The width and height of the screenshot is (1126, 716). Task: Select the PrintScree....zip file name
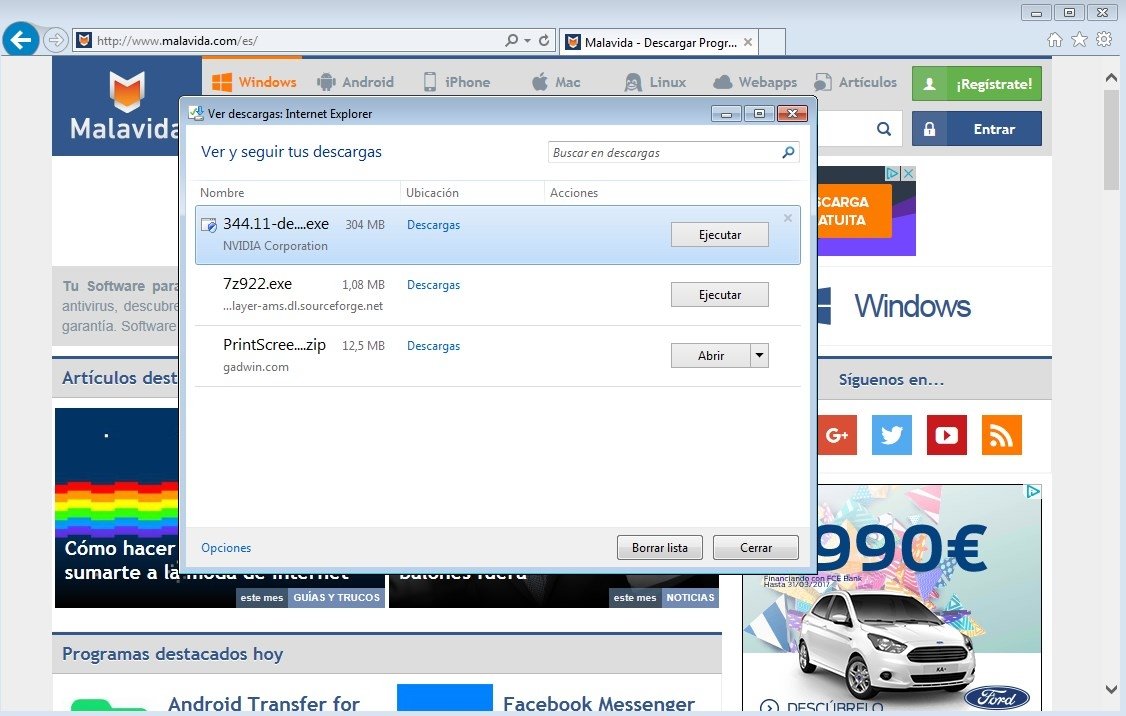coord(274,345)
